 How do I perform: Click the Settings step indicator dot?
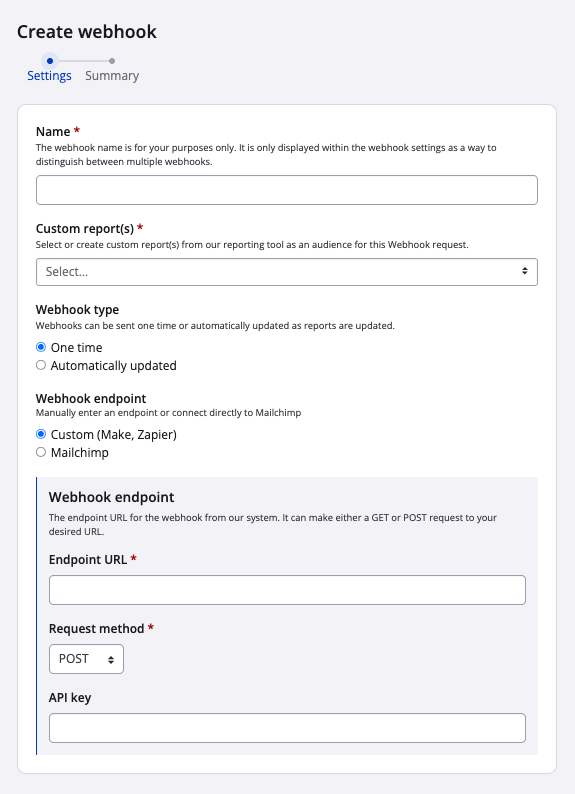click(50, 61)
